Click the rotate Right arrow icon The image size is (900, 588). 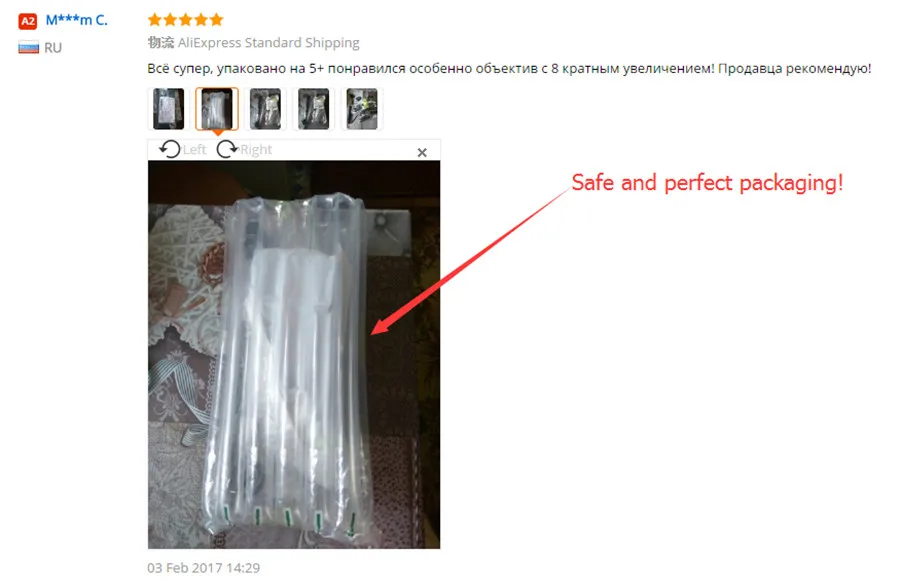point(227,149)
